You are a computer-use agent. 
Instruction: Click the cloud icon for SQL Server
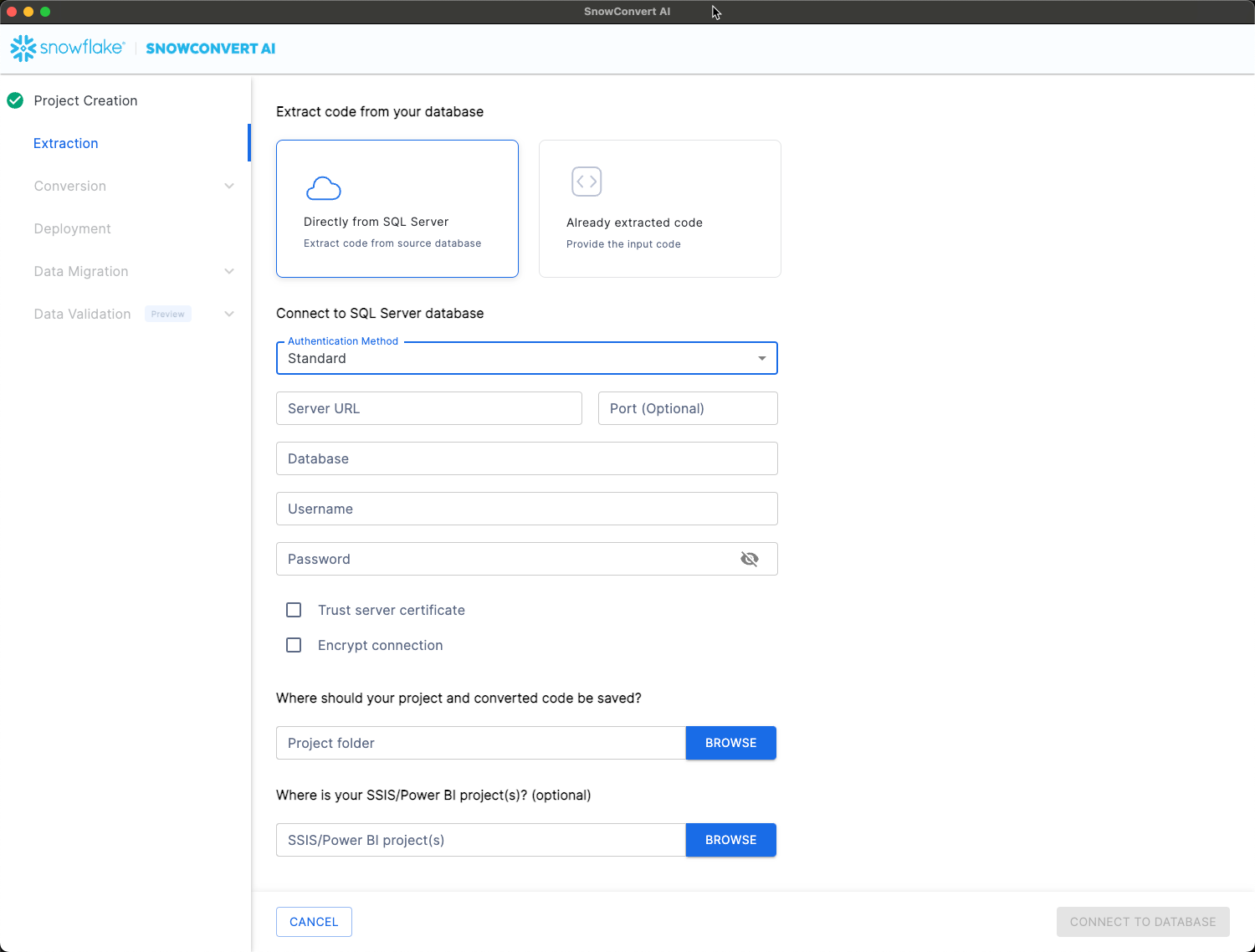(x=324, y=189)
